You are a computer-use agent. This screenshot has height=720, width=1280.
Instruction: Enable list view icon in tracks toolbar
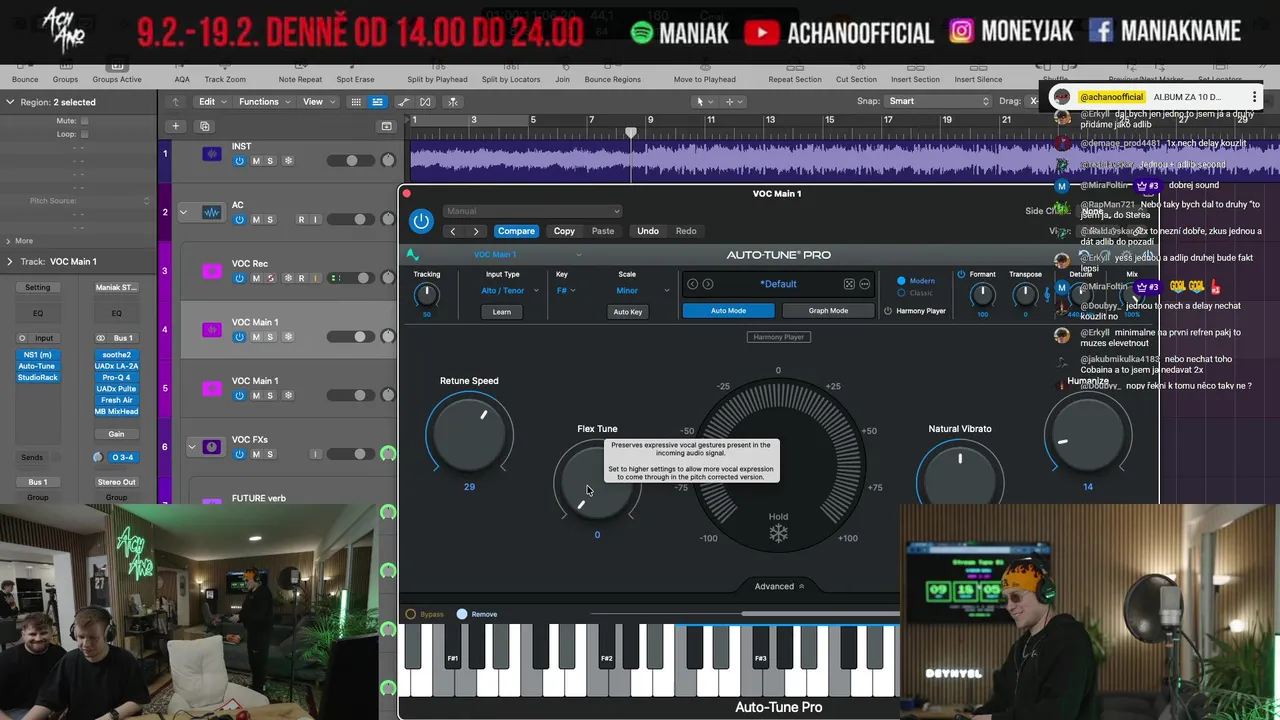click(x=377, y=102)
